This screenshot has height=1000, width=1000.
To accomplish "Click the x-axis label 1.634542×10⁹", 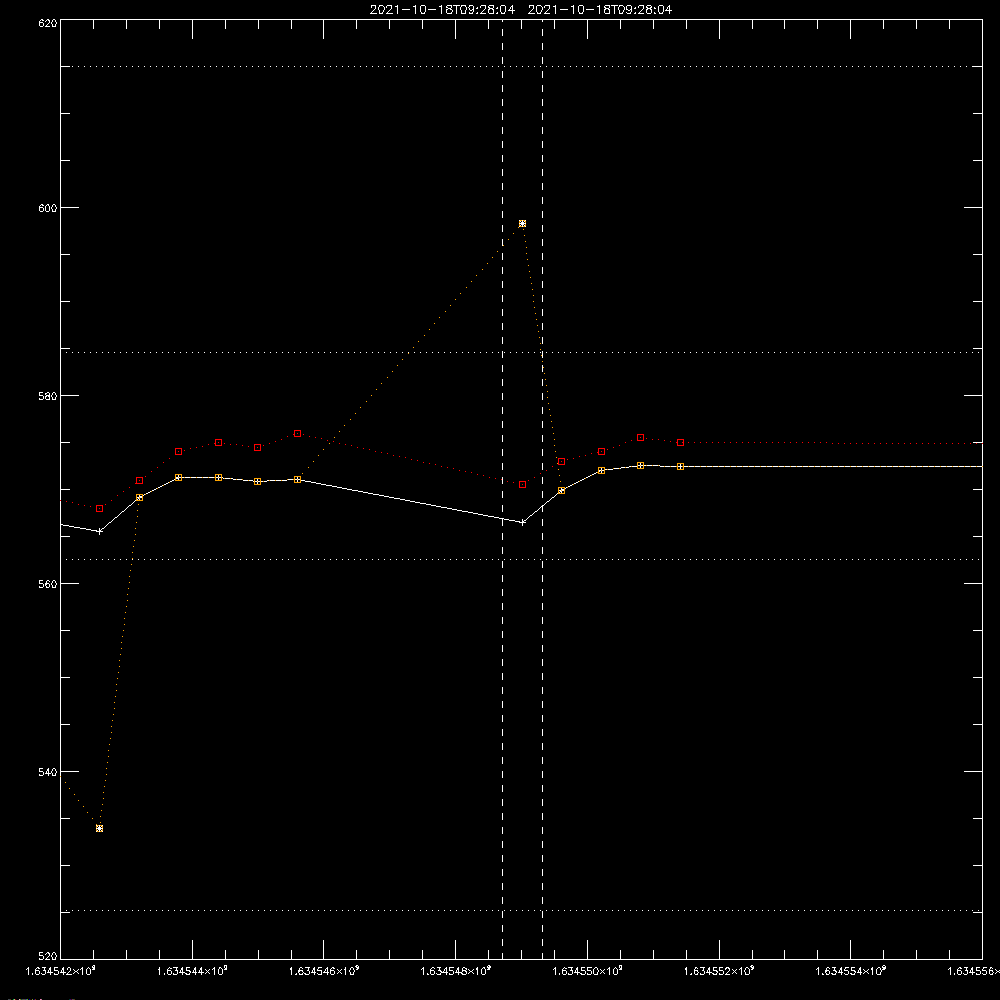I will [61, 971].
